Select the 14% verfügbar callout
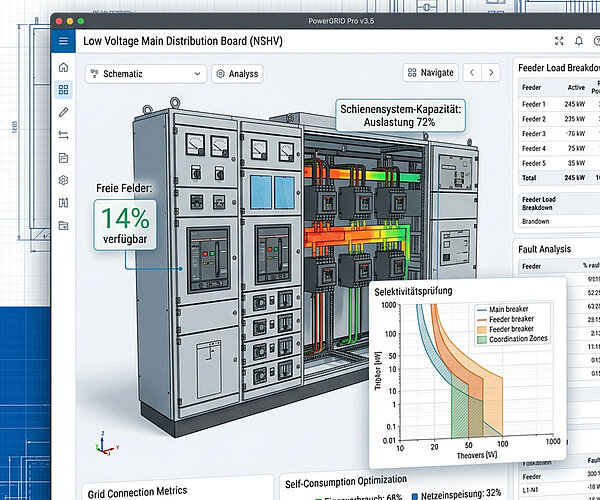Image resolution: width=600 pixels, height=500 pixels. pyautogui.click(x=125, y=225)
